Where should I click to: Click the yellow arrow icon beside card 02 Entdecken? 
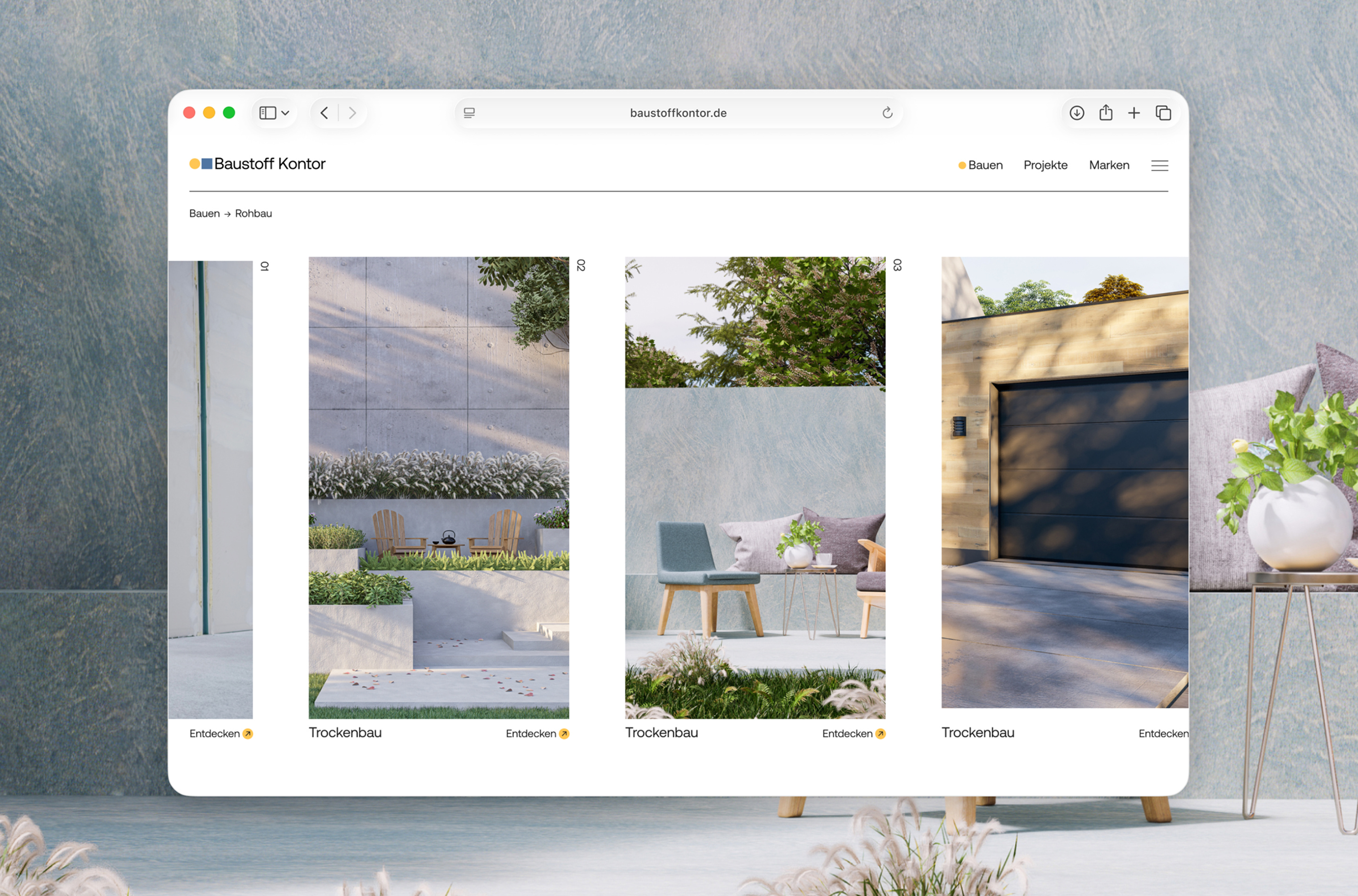[564, 734]
